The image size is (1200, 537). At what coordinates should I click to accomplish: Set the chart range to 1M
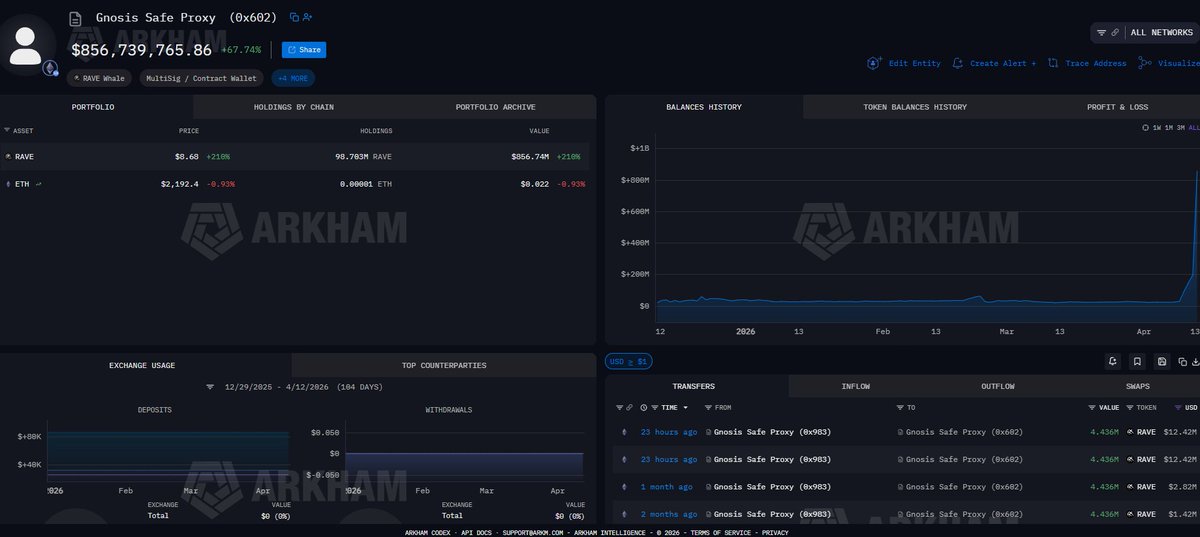pyautogui.click(x=1169, y=128)
